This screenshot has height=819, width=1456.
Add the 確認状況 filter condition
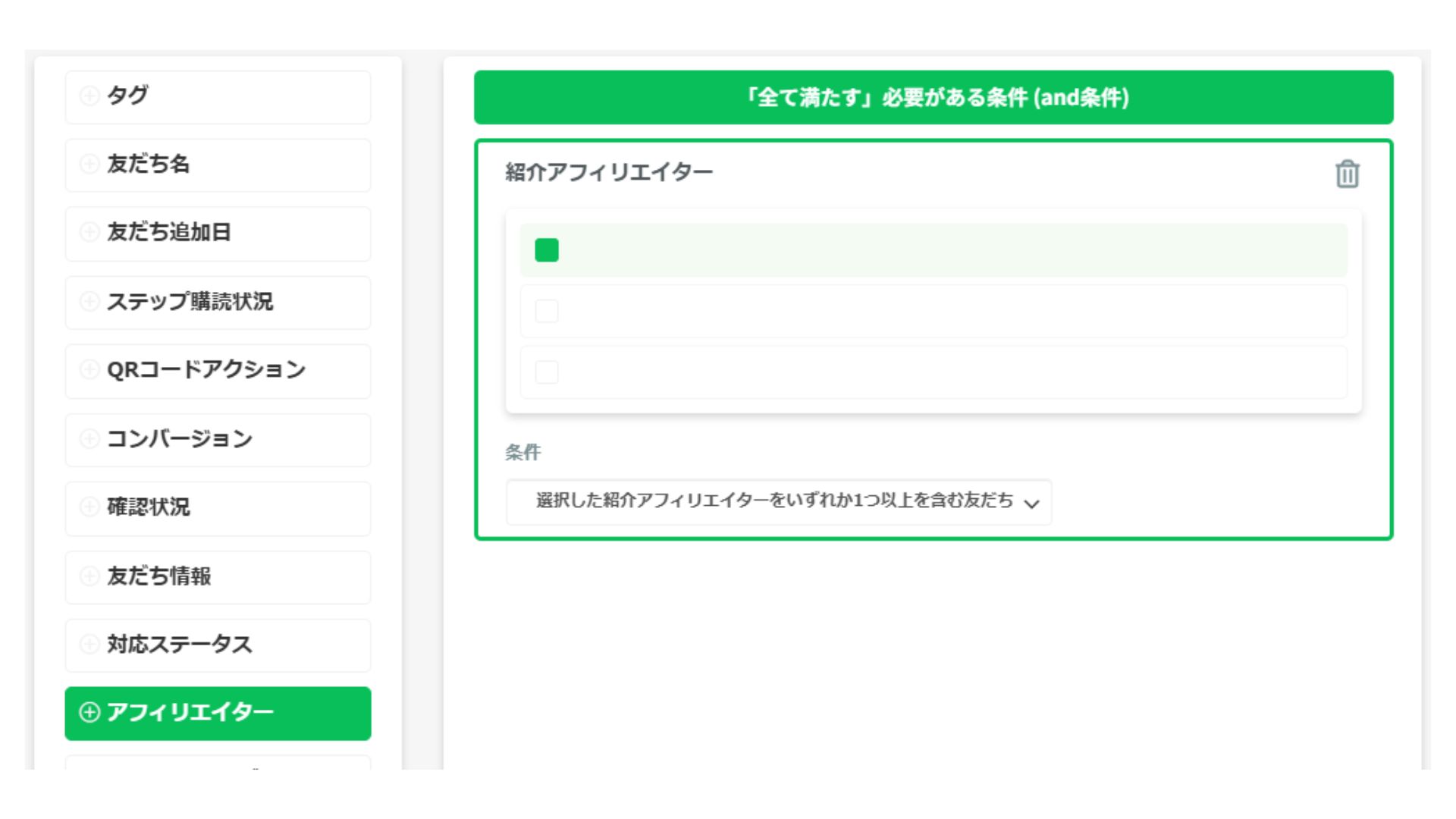[218, 508]
